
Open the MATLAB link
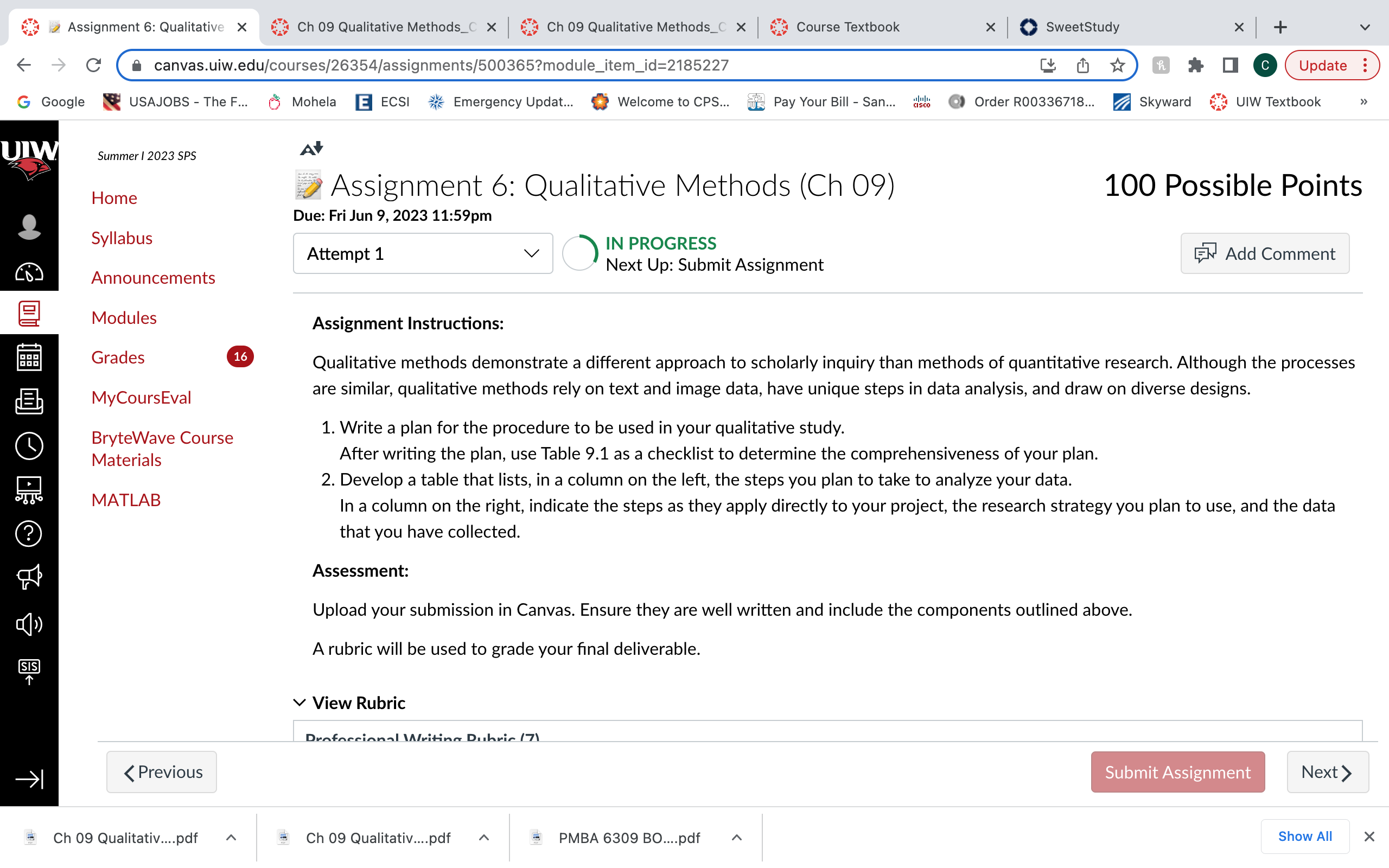(x=126, y=500)
